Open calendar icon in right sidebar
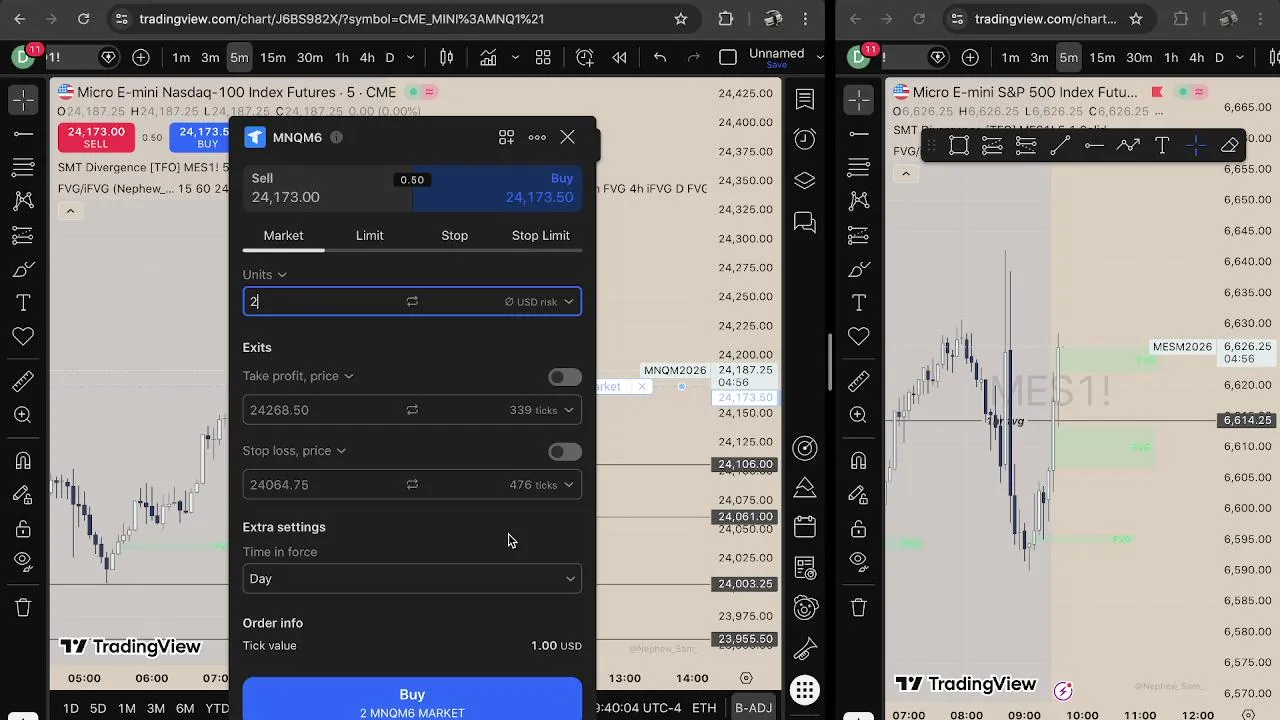Image resolution: width=1280 pixels, height=720 pixels. pyautogui.click(x=805, y=526)
